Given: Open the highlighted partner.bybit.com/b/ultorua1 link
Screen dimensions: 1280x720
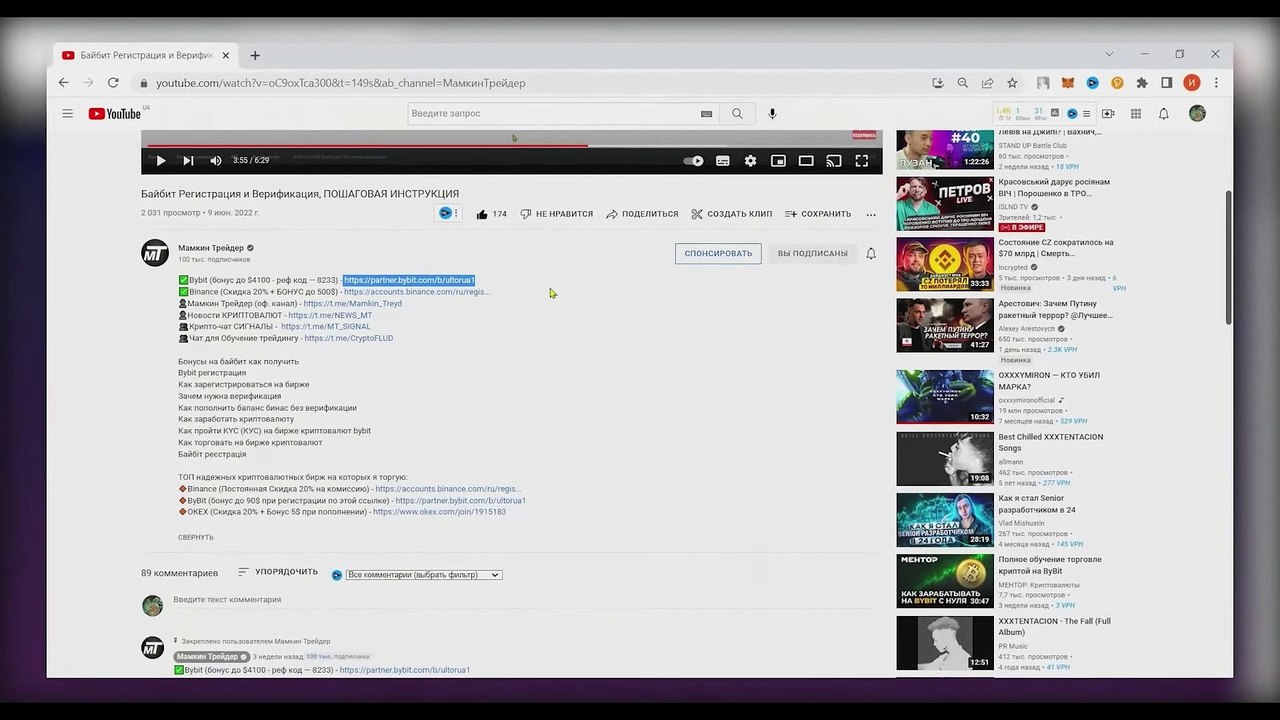Looking at the screenshot, I should click(409, 280).
